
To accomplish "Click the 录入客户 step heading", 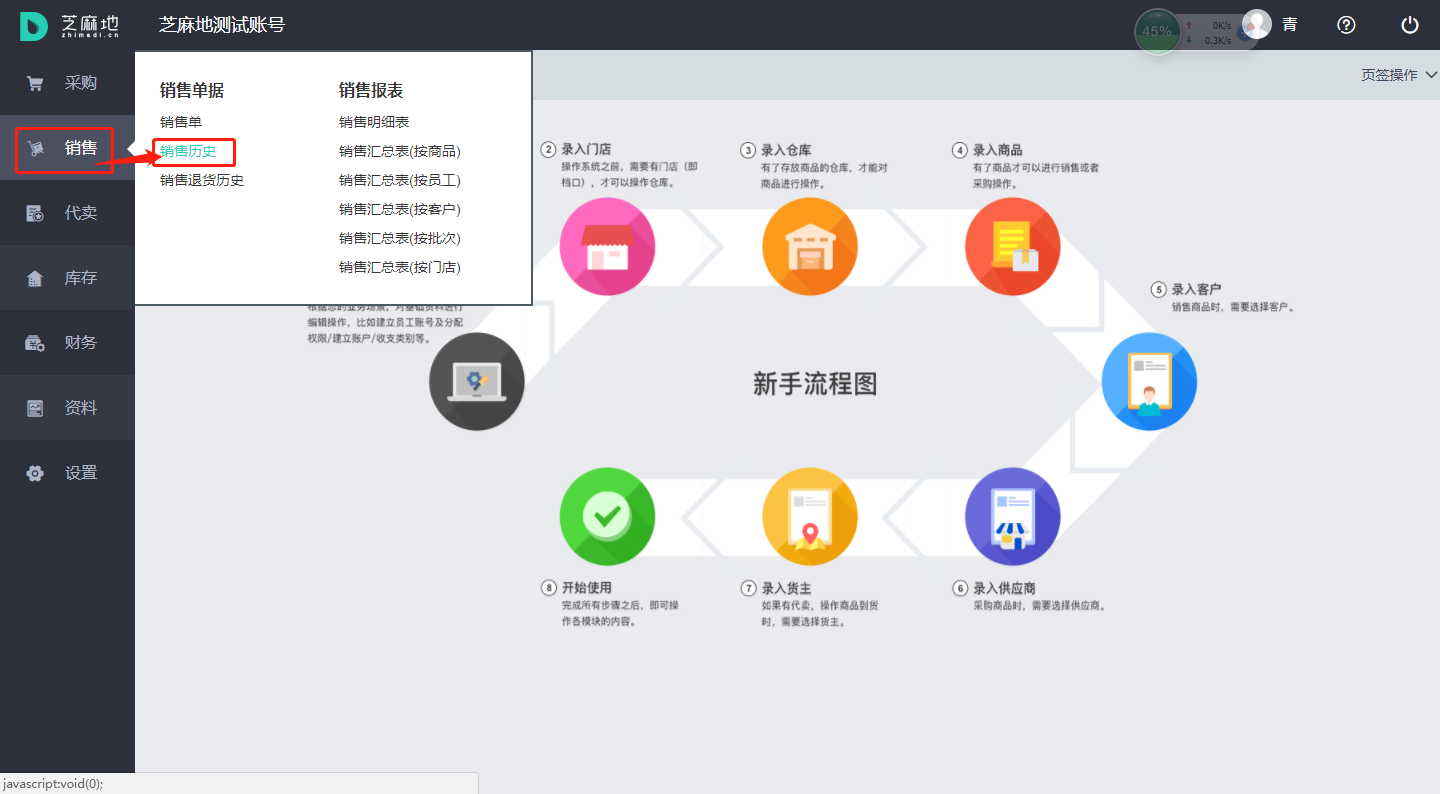I will click(x=1197, y=289).
